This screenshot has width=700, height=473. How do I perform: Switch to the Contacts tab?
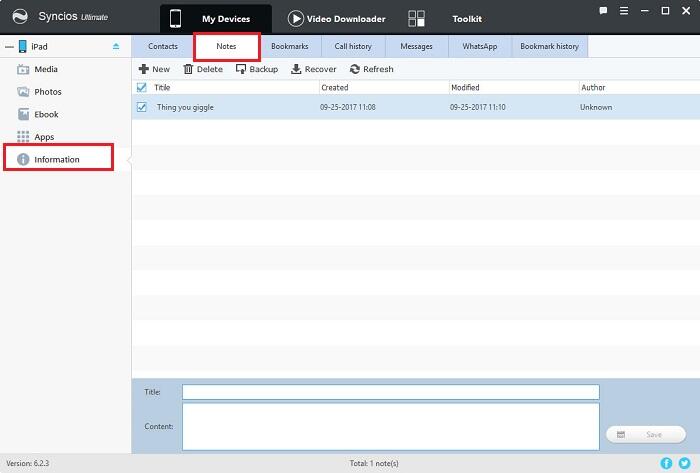163,47
